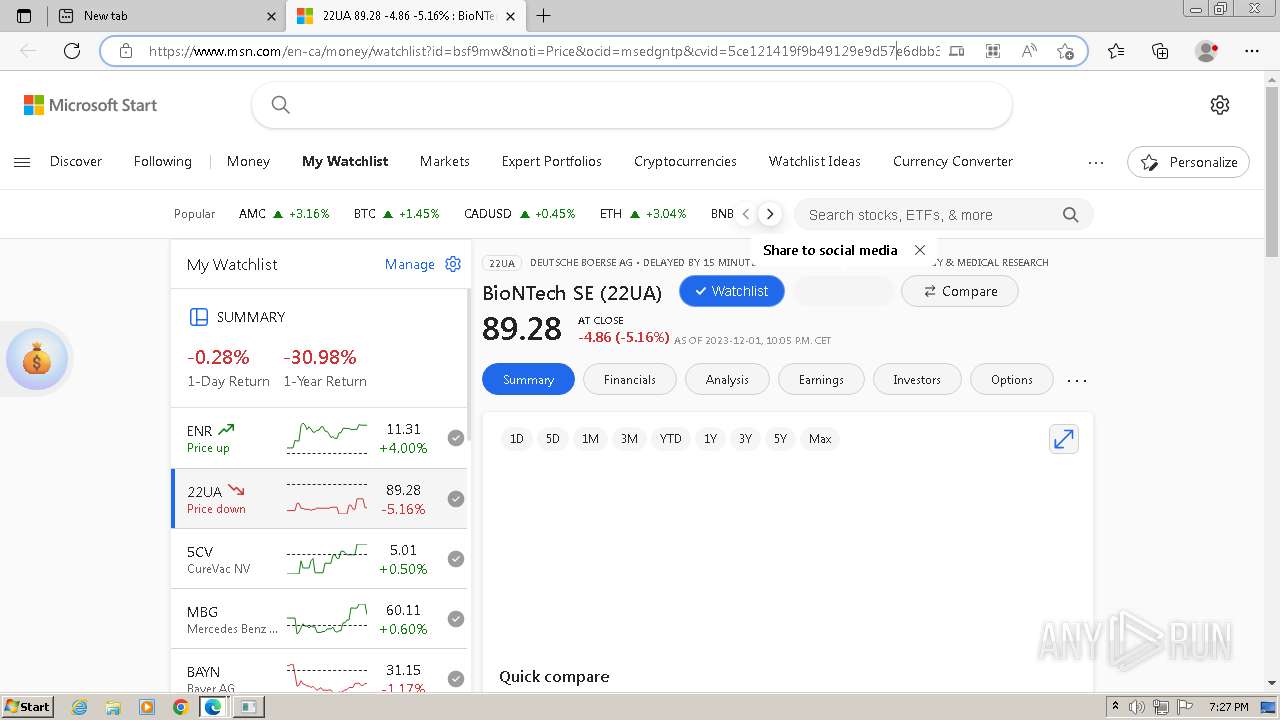This screenshot has height=720, width=1280.
Task: View site information lock icon
Action: tap(126, 51)
